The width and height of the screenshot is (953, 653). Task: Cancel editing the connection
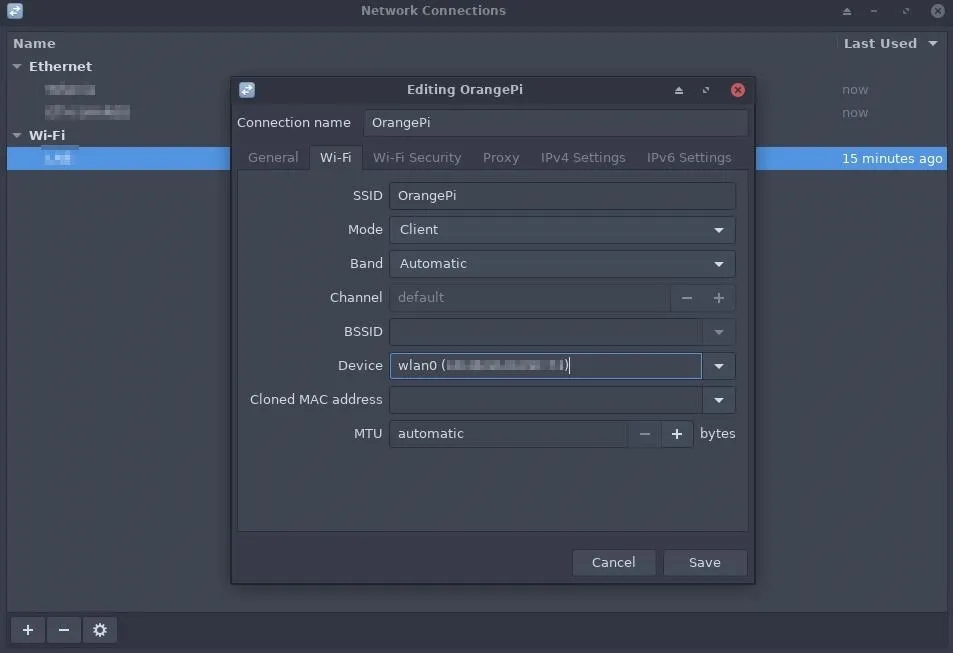pos(614,562)
